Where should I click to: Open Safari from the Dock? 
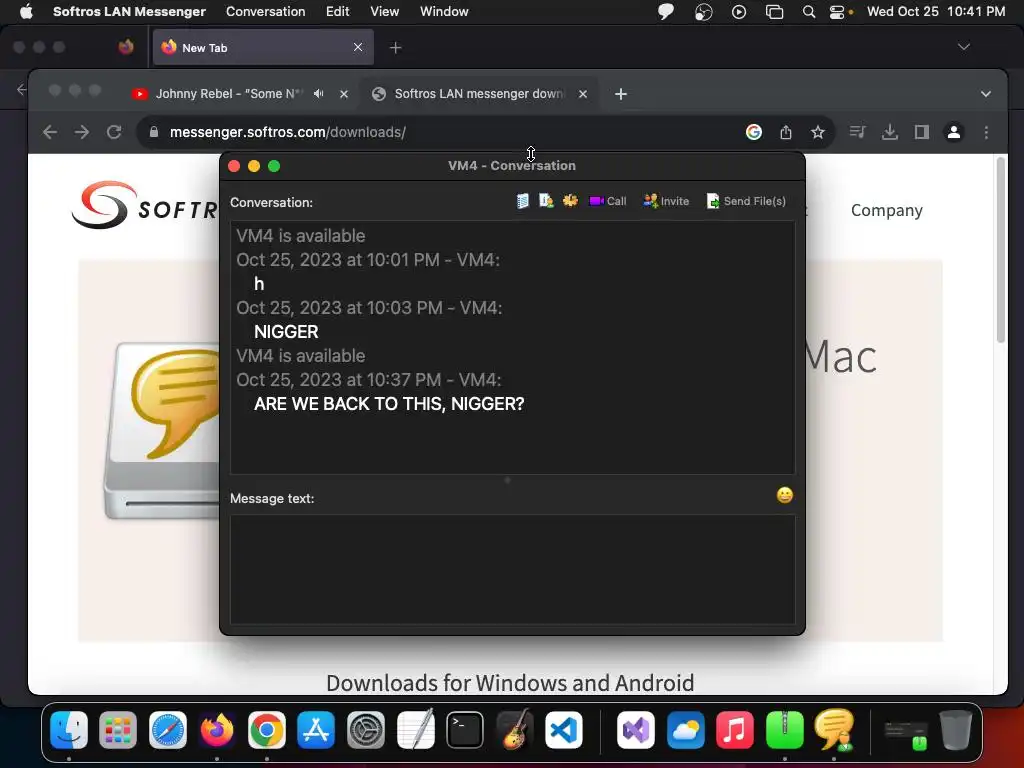[168, 729]
